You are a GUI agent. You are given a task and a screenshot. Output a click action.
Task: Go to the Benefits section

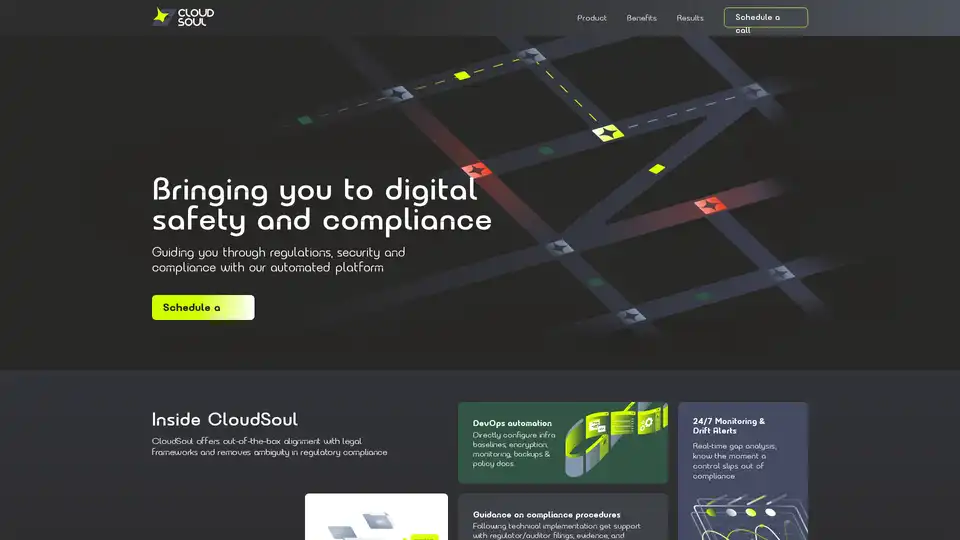point(641,18)
